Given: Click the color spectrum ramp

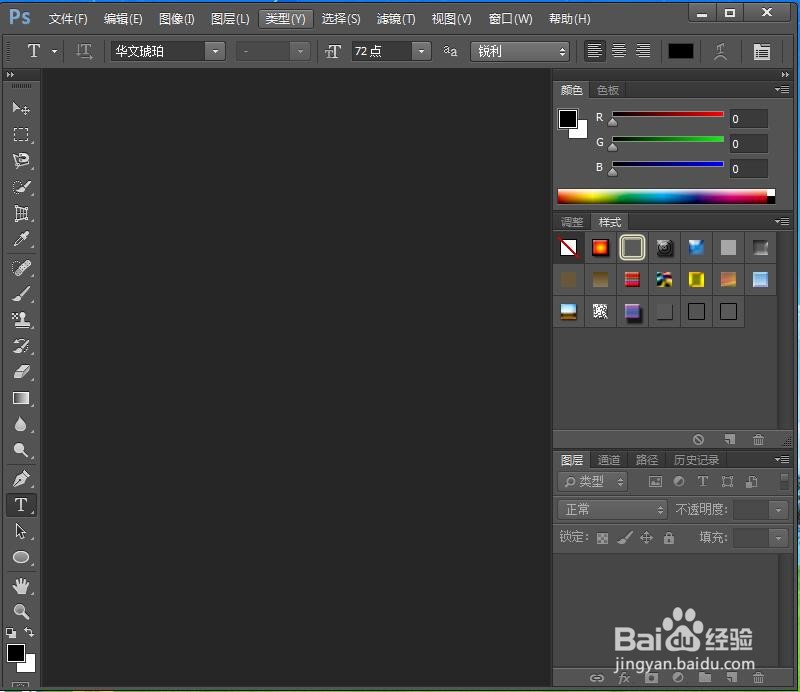Looking at the screenshot, I should point(666,196).
